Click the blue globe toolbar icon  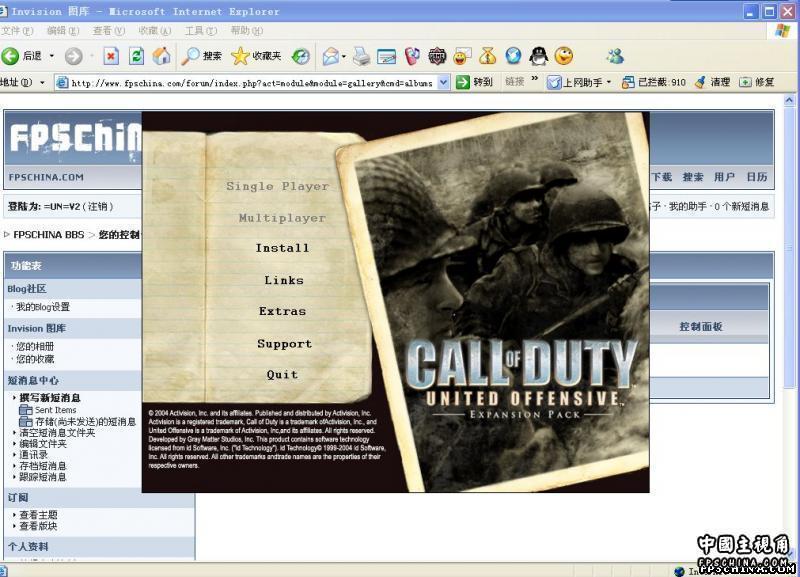(513, 56)
